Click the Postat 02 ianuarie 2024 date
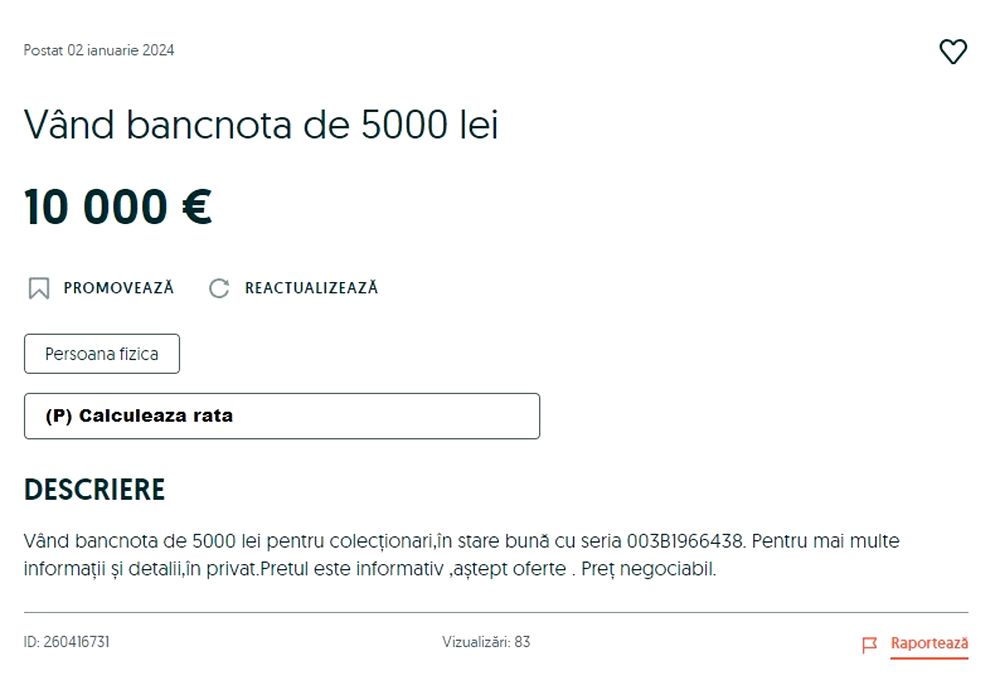Screen dimensions: 995x700 pos(99,50)
